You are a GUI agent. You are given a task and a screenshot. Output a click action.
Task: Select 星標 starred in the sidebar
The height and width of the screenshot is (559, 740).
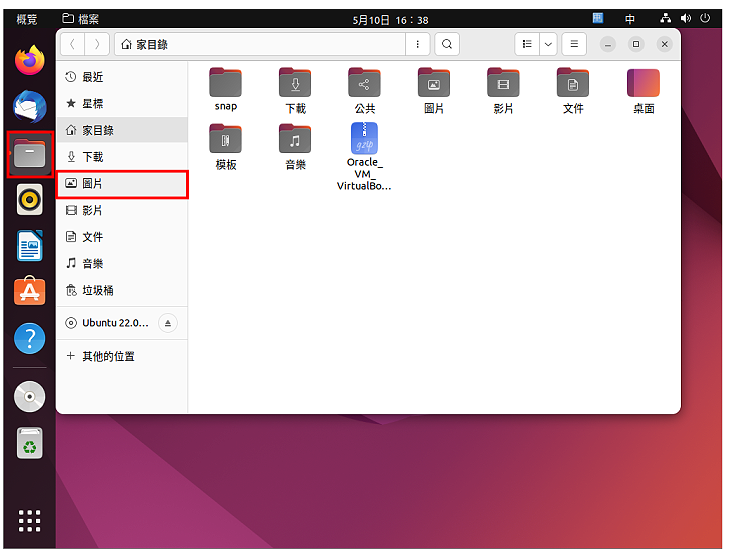122,103
